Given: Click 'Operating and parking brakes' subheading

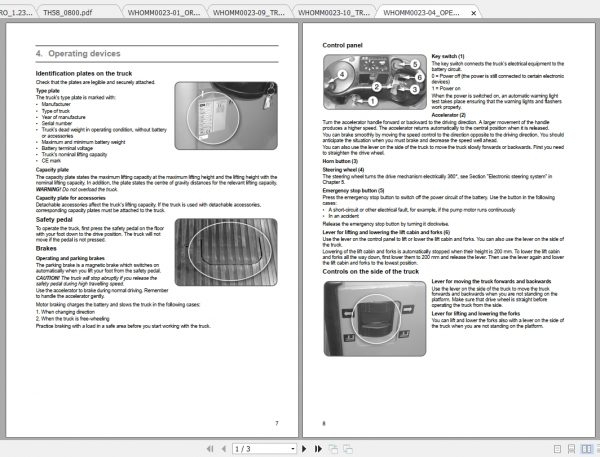Looking at the screenshot, I should pos(70,258).
